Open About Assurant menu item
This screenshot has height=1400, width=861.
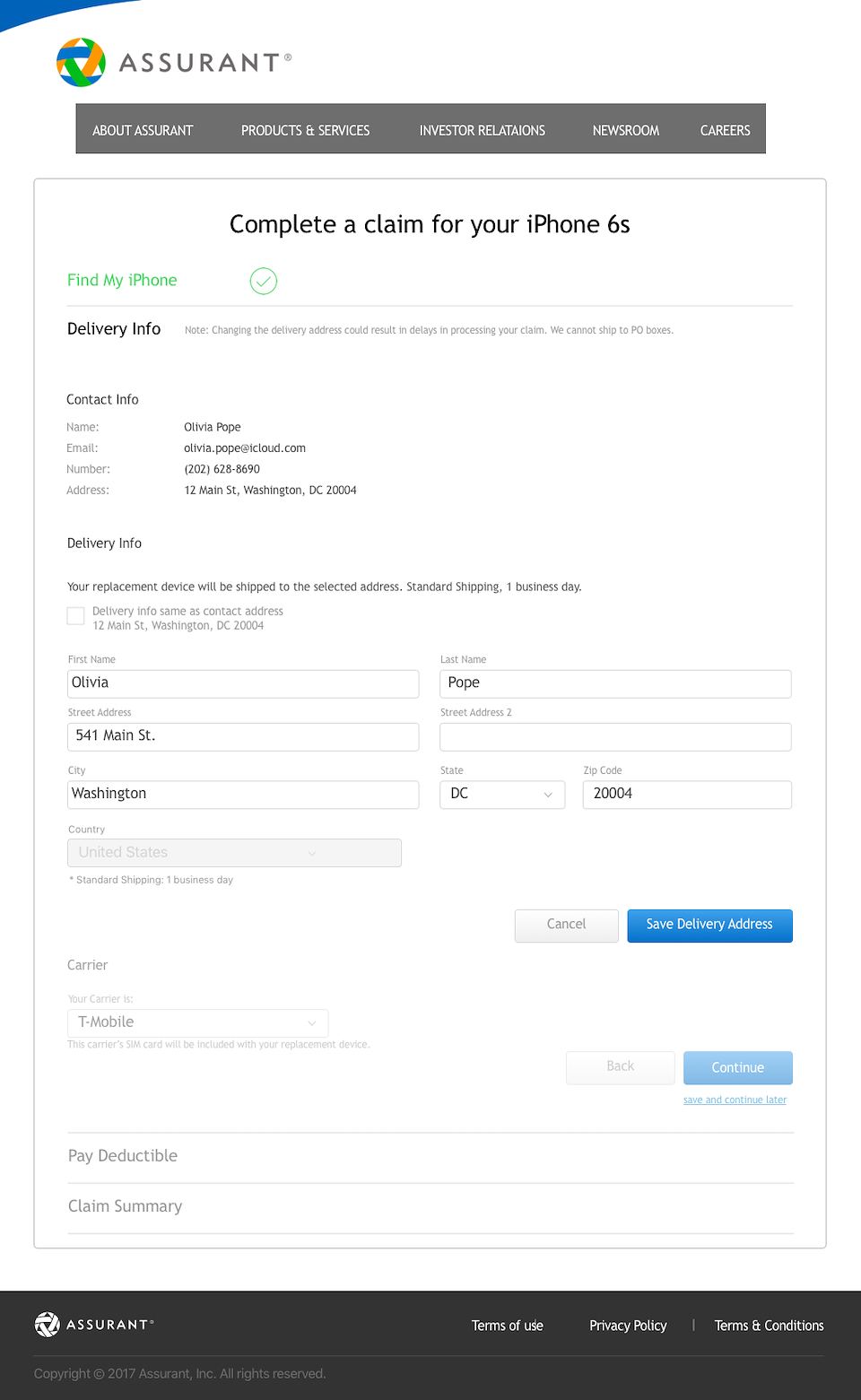tap(143, 130)
